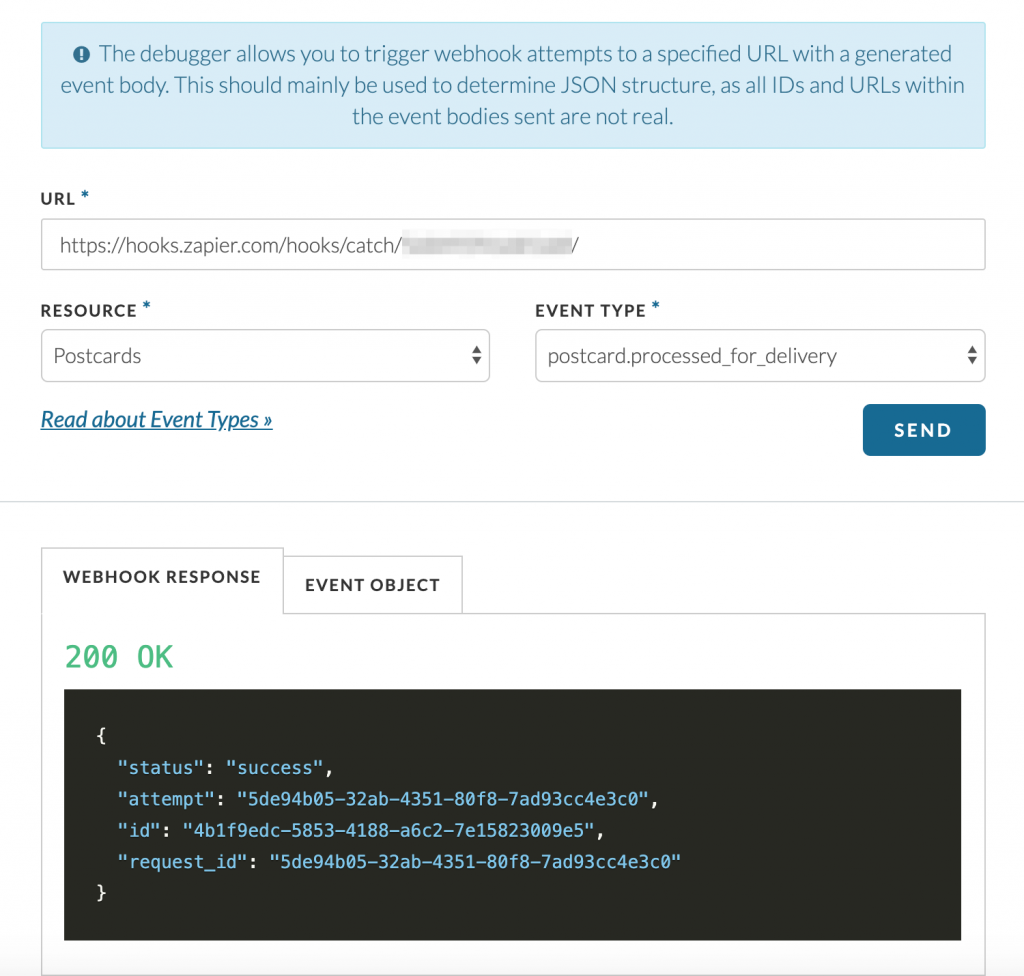Click the required asterisk beside EVENT TYPE
Viewport: 1024px width, 976px height.
(x=656, y=305)
